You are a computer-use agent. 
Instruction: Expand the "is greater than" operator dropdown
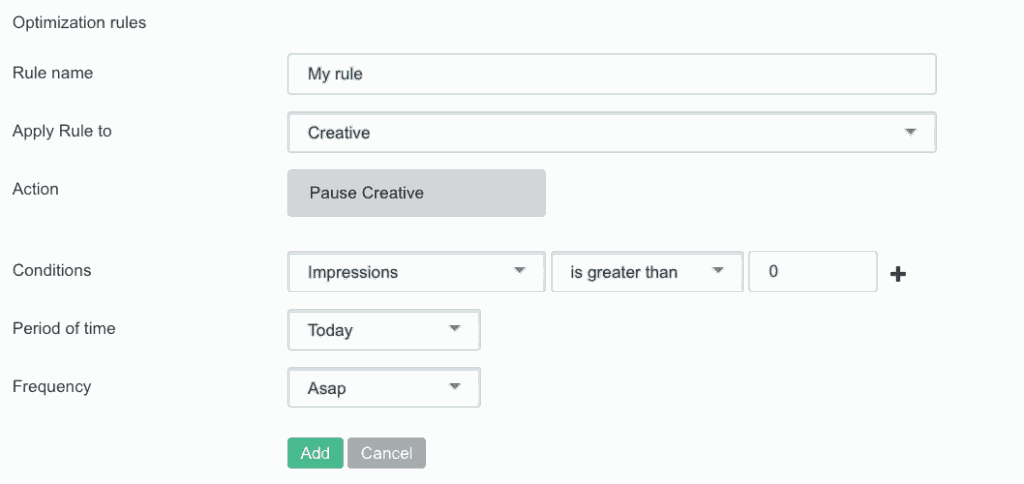tap(646, 272)
